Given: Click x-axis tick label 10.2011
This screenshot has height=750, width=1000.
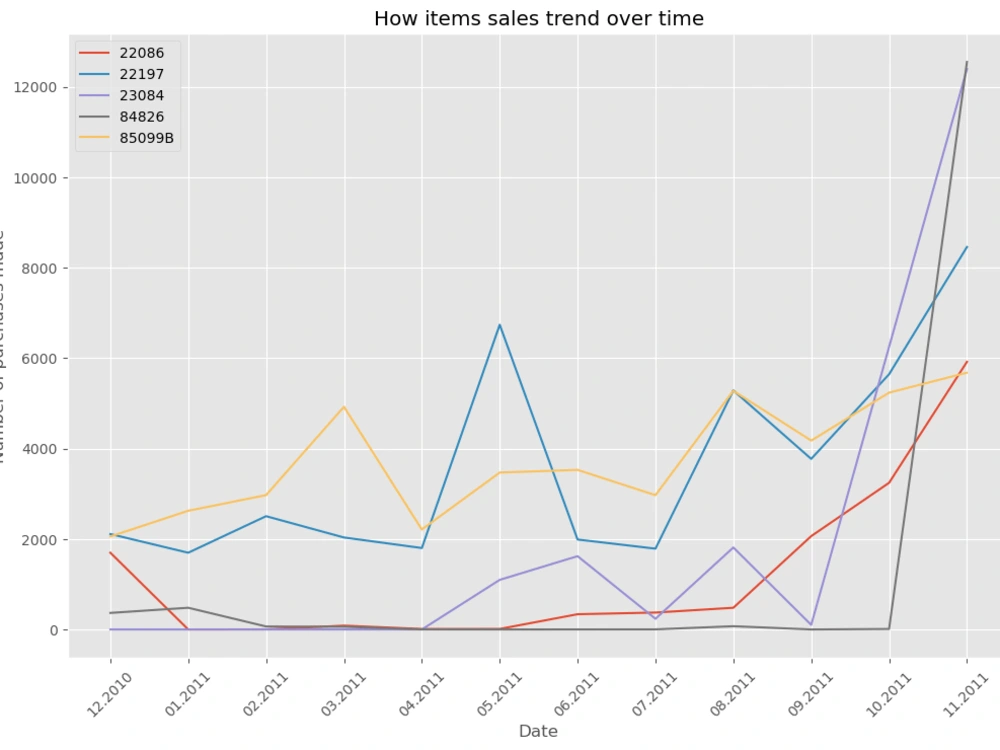Looking at the screenshot, I should [888, 695].
